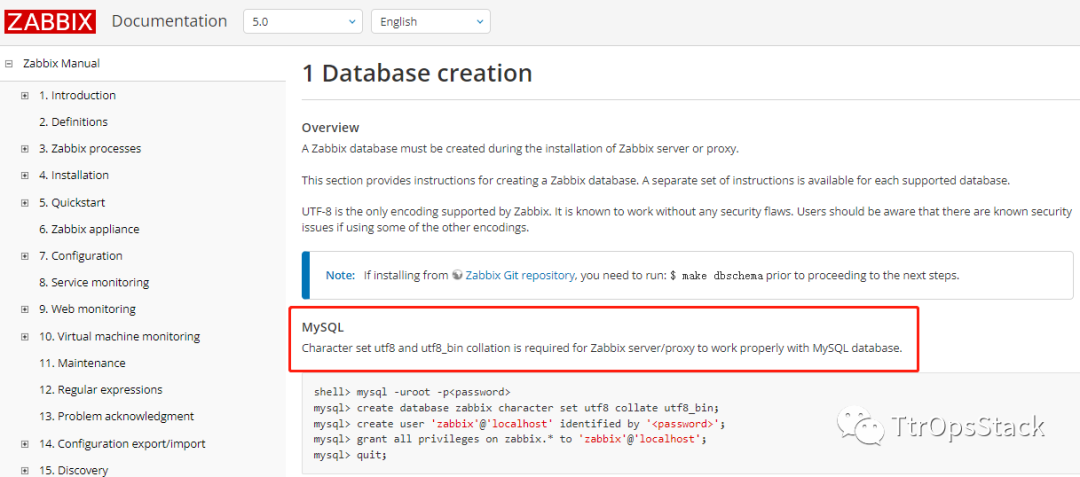Open the English language dropdown

tap(430, 21)
